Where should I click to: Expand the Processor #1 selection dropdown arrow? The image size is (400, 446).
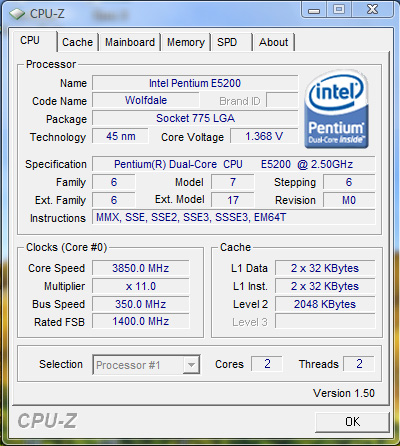pos(191,365)
